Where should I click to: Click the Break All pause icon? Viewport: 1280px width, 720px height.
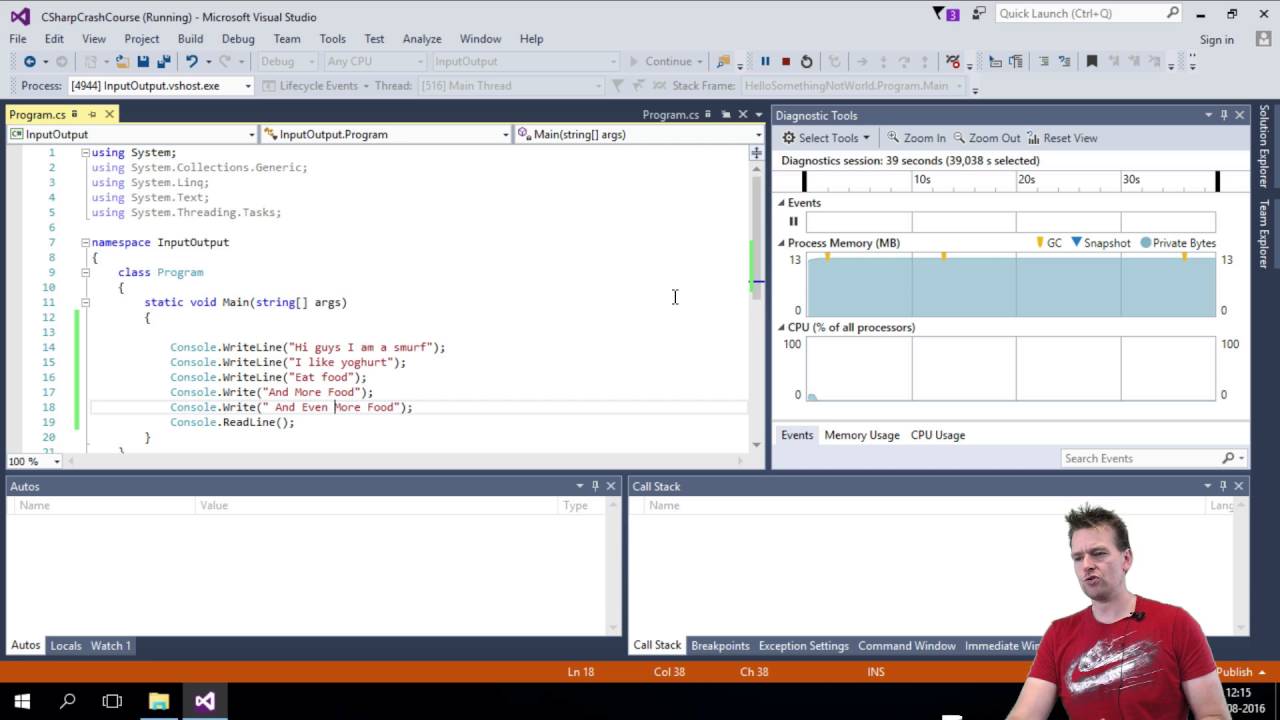coord(765,61)
